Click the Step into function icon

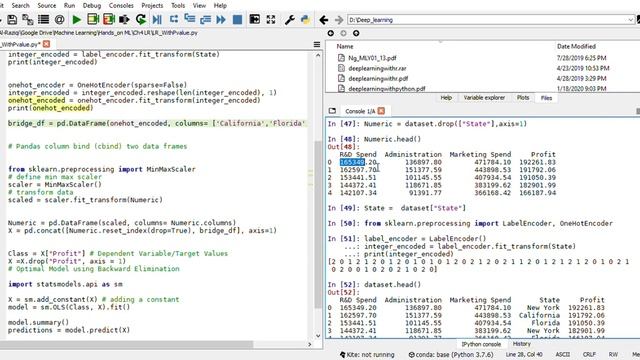point(189,19)
